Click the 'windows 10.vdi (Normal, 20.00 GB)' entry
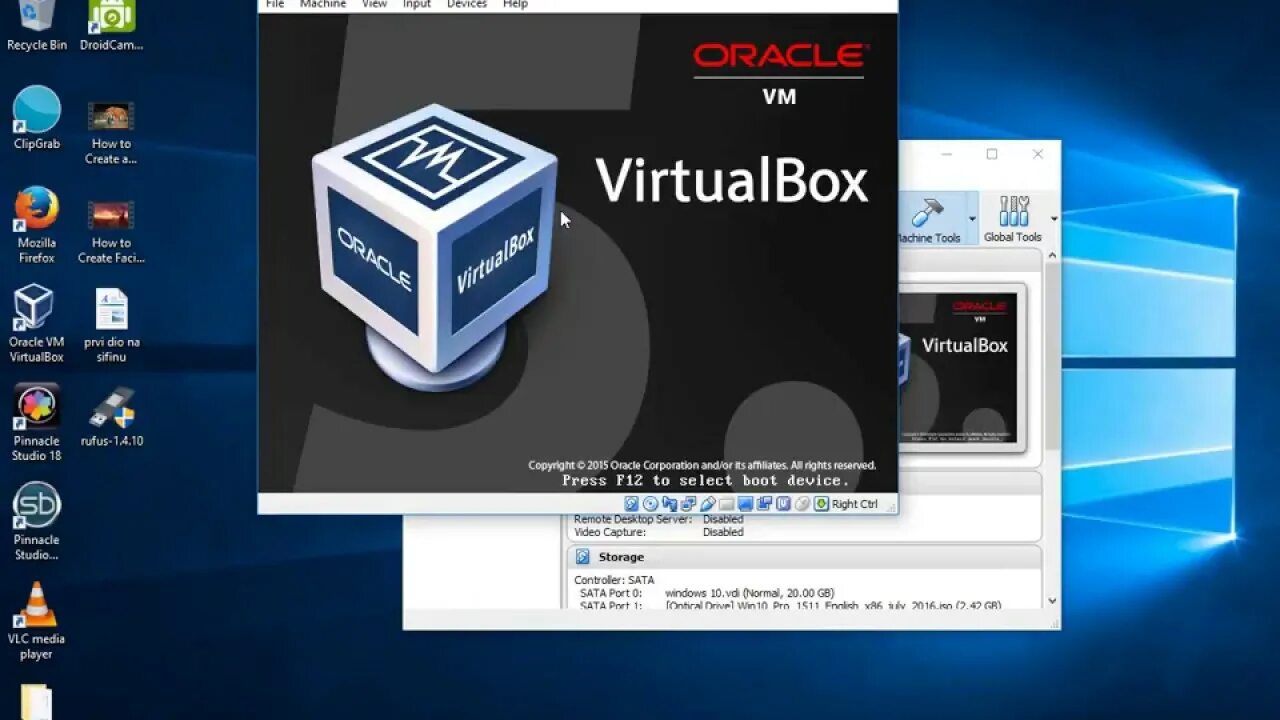This screenshot has width=1280, height=720. coord(749,593)
